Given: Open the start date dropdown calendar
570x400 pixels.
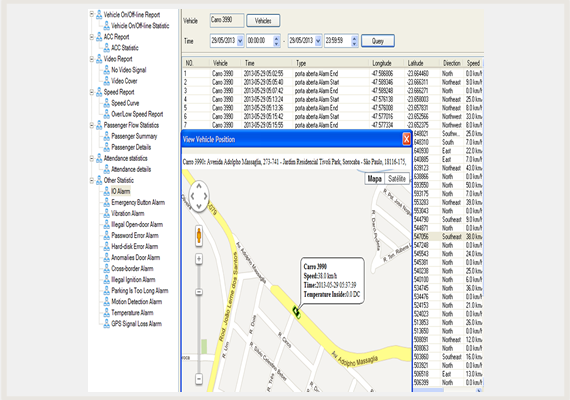Looking at the screenshot, I should pyautogui.click(x=240, y=41).
